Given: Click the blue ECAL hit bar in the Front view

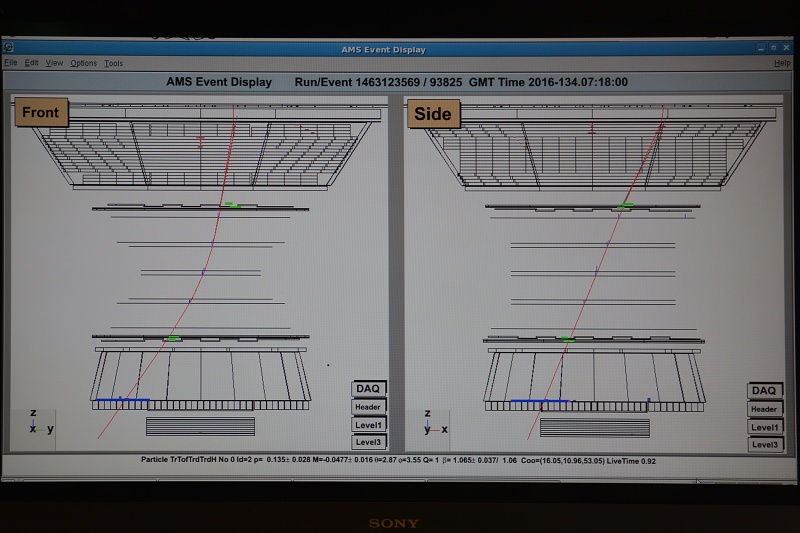Looking at the screenshot, I should [122, 399].
